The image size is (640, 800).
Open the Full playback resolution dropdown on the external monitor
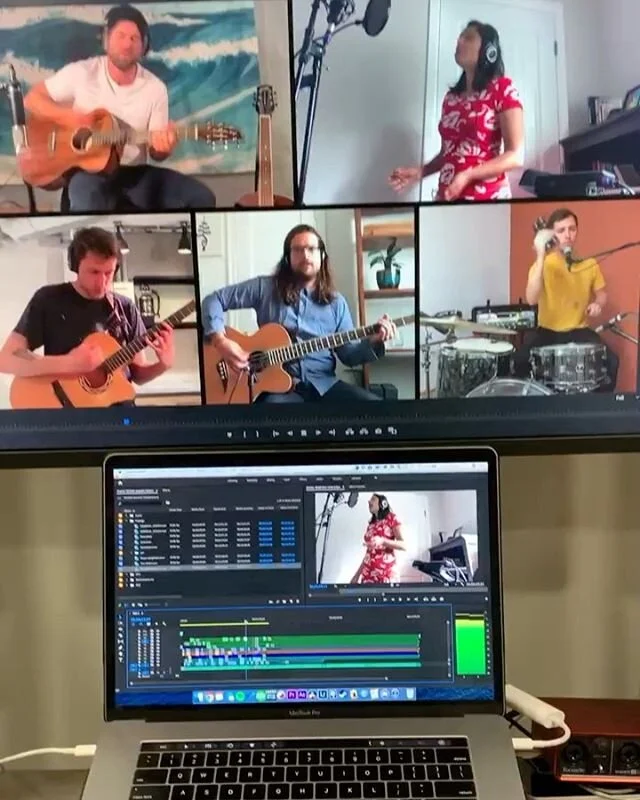tap(620, 397)
